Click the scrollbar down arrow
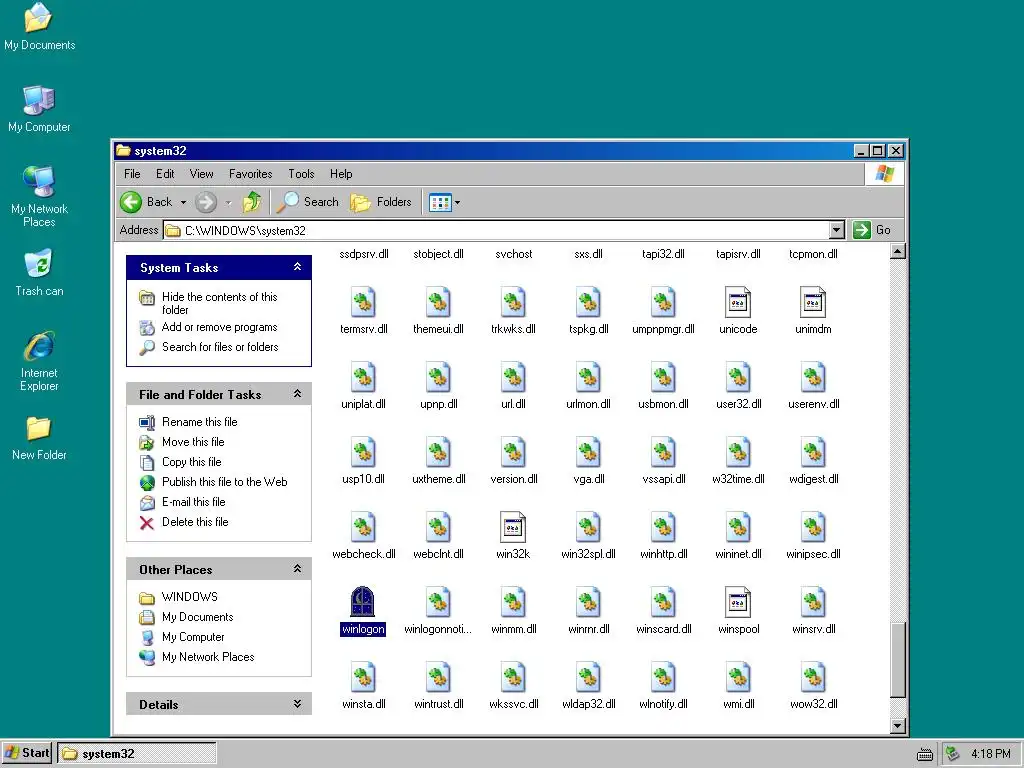 (x=898, y=726)
